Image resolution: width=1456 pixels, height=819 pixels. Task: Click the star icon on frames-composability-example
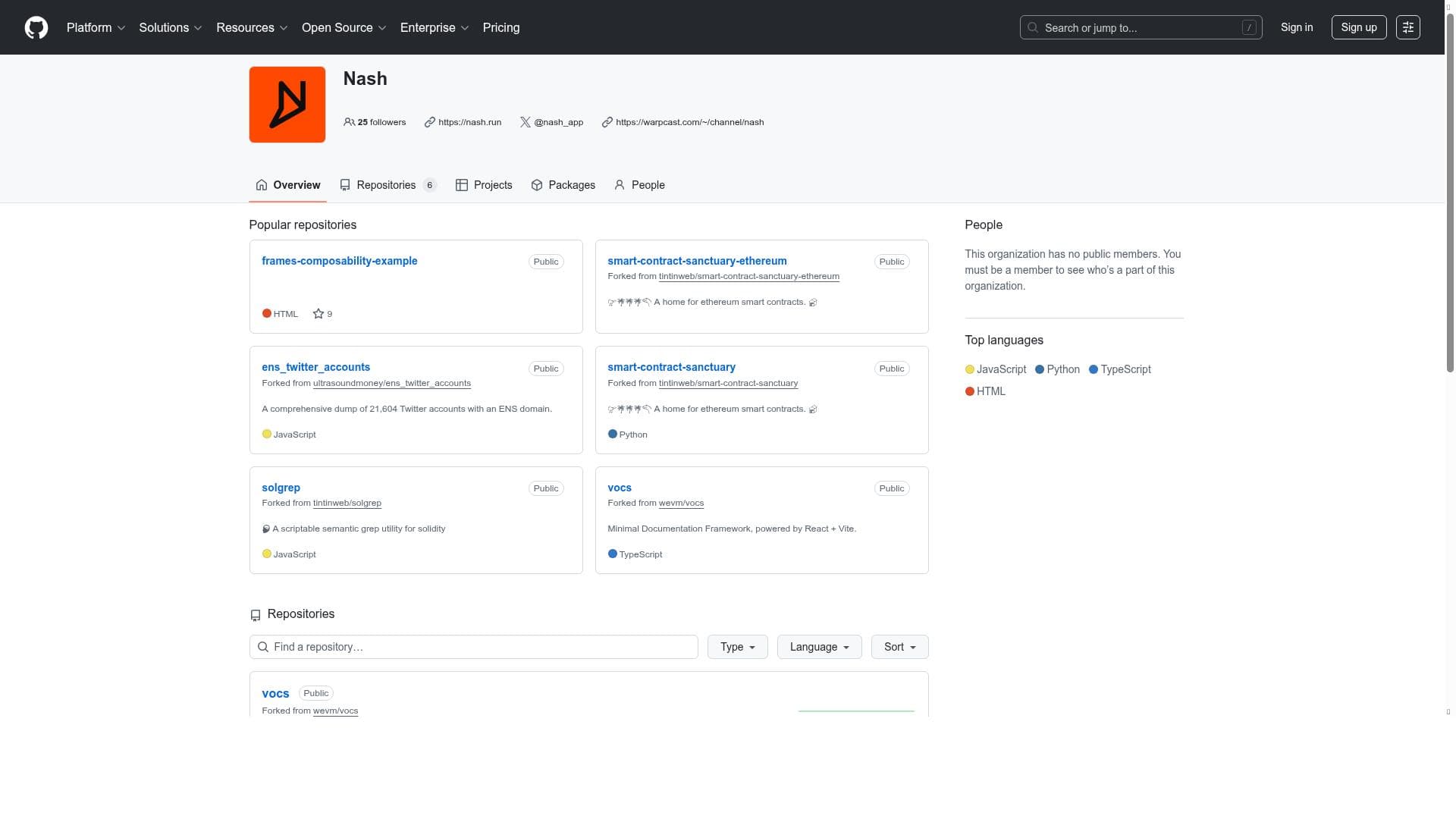(318, 314)
